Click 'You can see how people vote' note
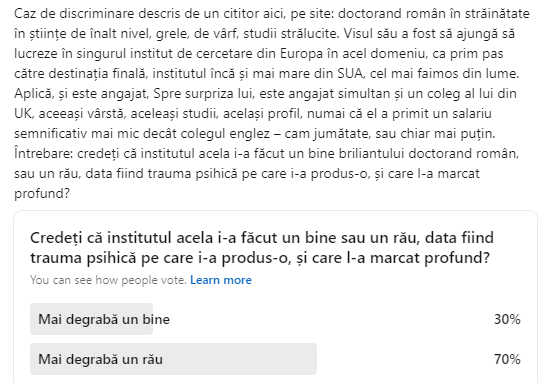This screenshot has width=550, height=383. 108,280
